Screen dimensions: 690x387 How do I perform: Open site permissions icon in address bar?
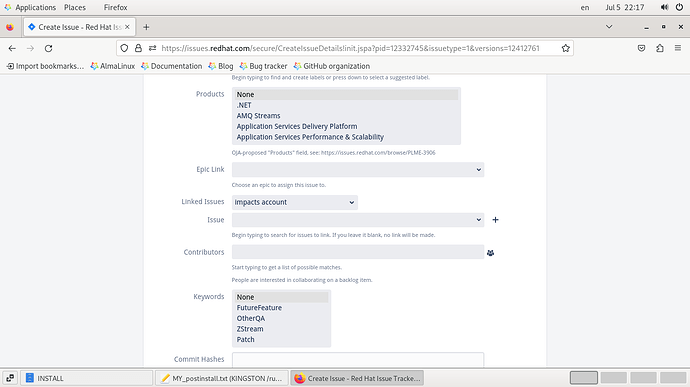coord(152,48)
